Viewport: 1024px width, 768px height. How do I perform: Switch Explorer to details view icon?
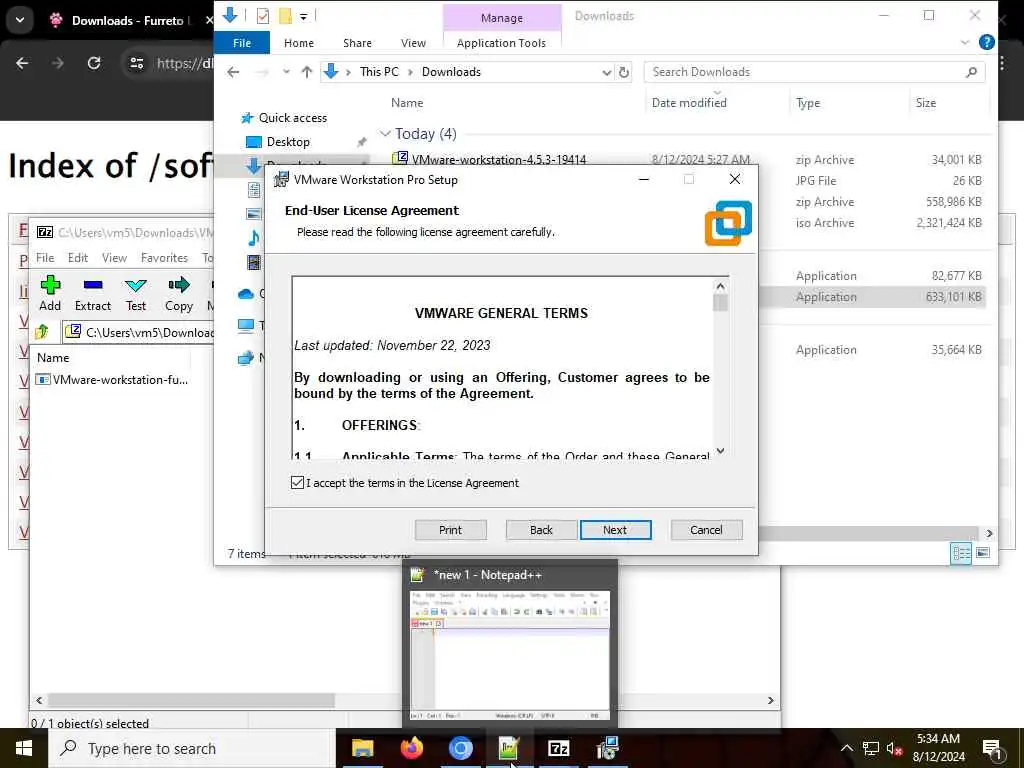click(961, 553)
